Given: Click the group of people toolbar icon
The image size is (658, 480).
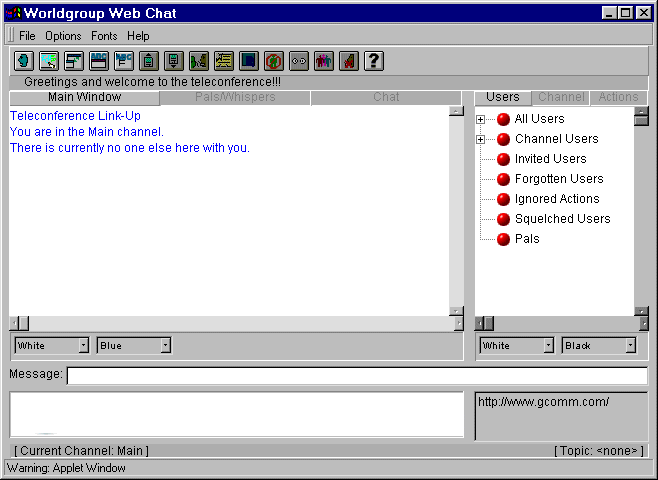Looking at the screenshot, I should click(x=323, y=61).
